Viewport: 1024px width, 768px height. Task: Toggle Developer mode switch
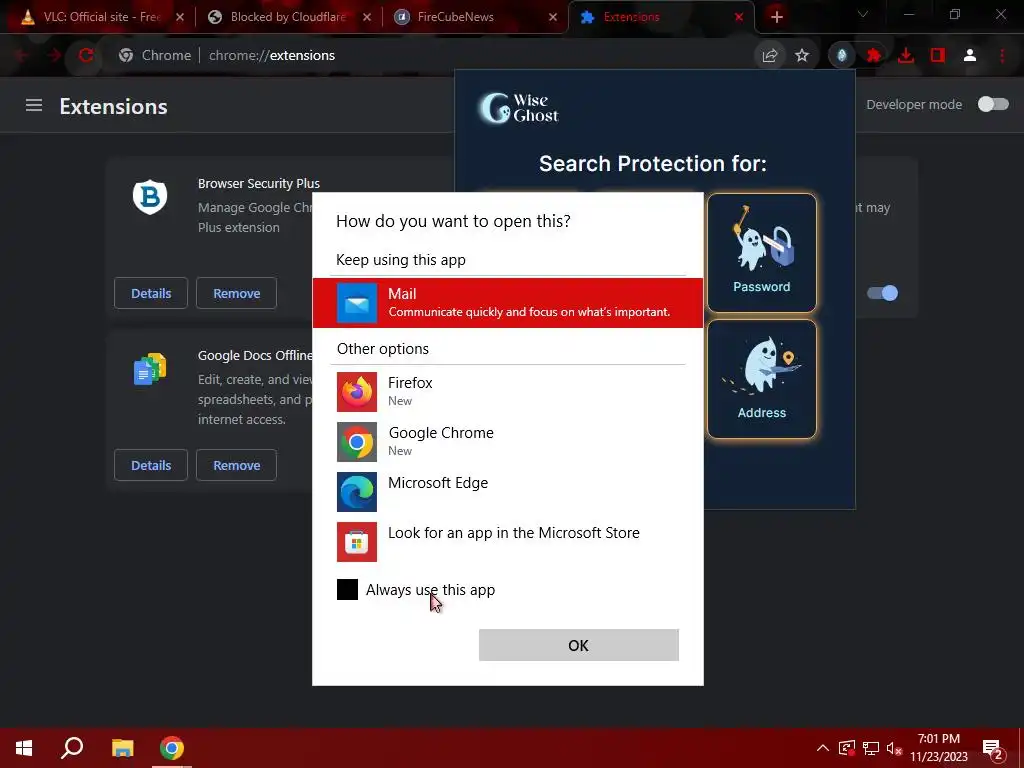(x=993, y=104)
